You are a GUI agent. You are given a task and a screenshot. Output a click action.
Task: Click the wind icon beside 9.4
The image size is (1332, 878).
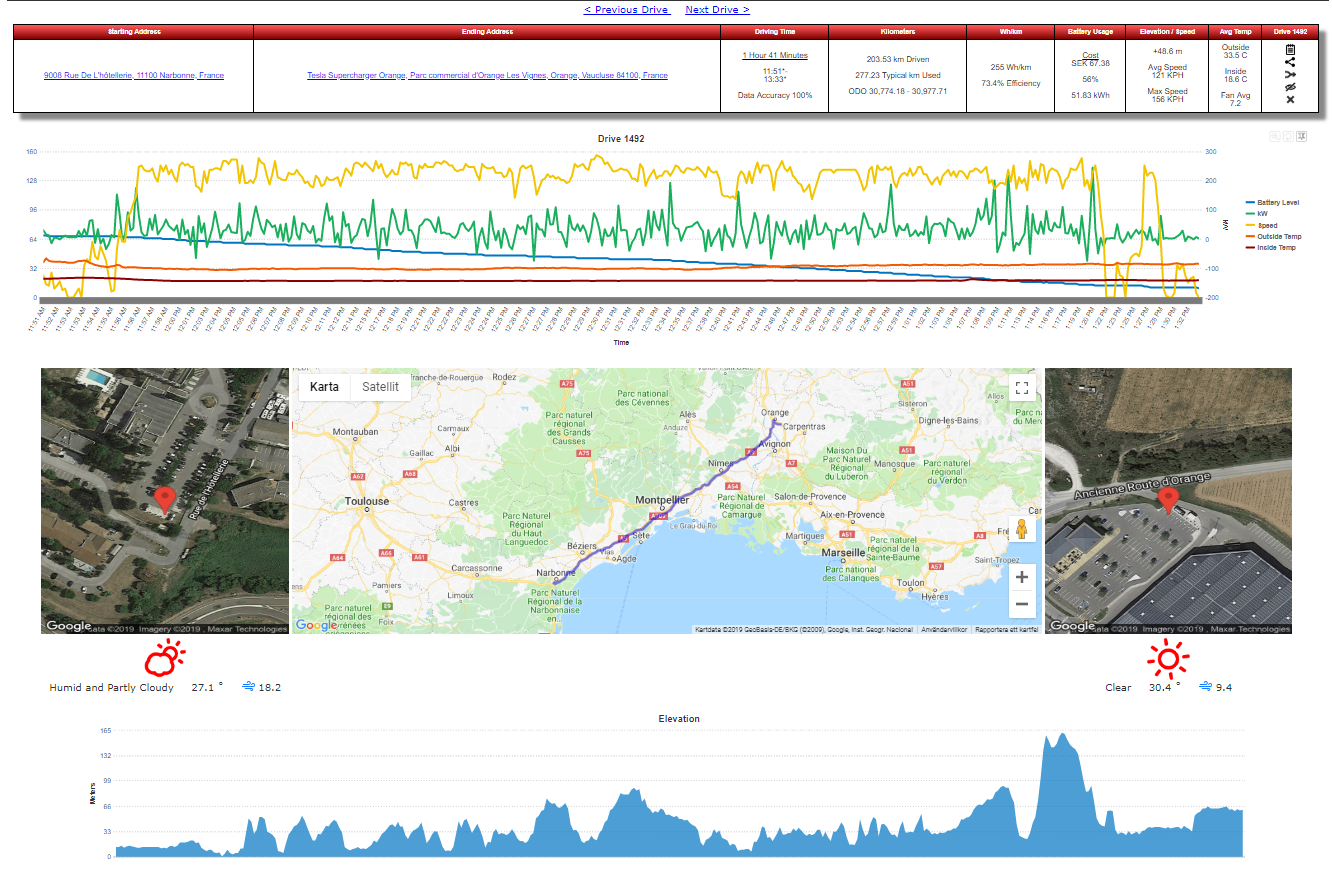click(1205, 687)
